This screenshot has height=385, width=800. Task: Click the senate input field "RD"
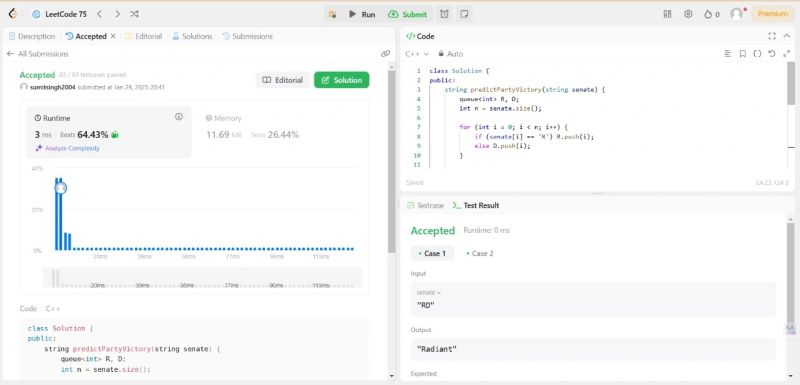click(x=593, y=299)
